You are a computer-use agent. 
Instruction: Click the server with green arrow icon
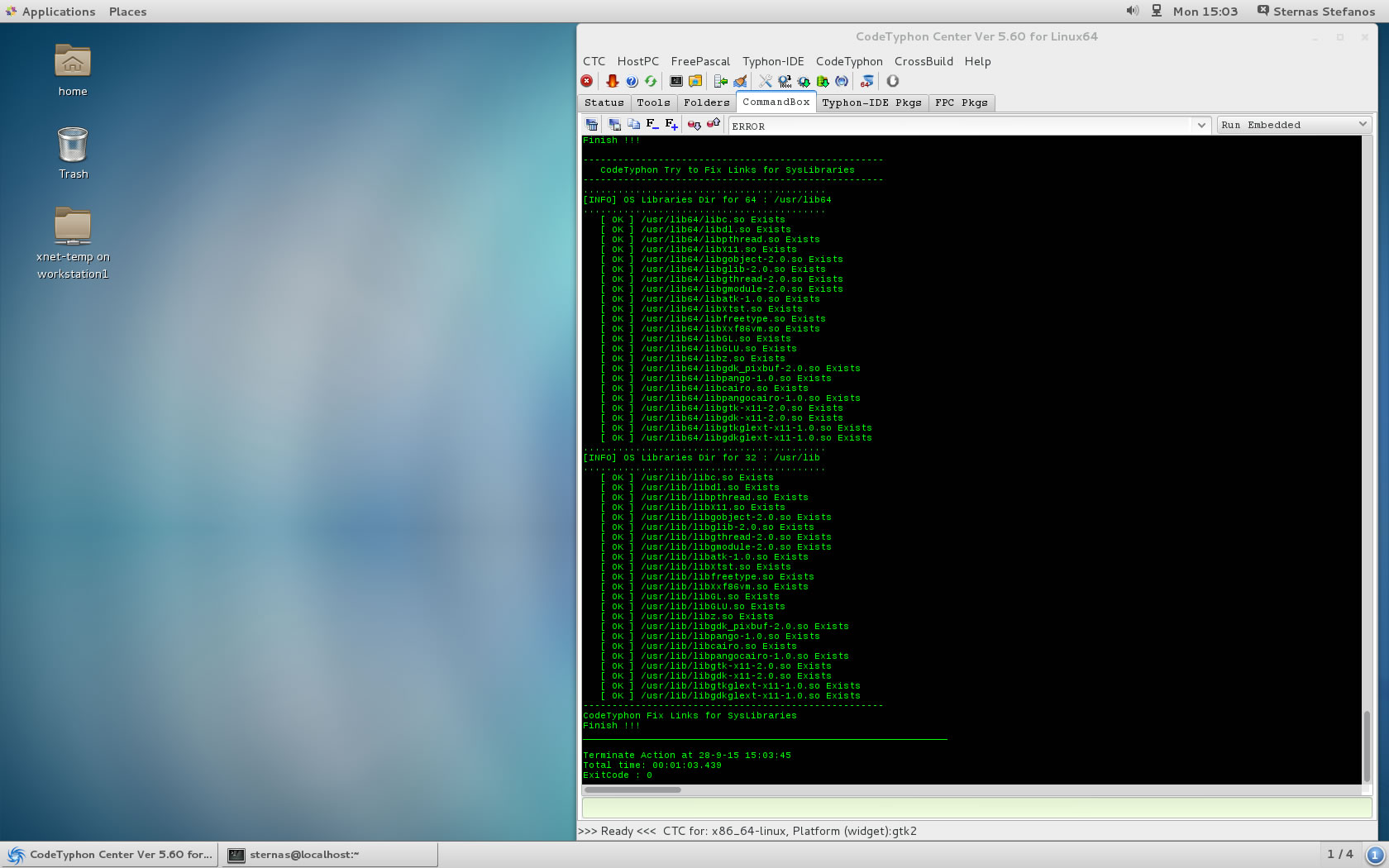tap(721, 81)
